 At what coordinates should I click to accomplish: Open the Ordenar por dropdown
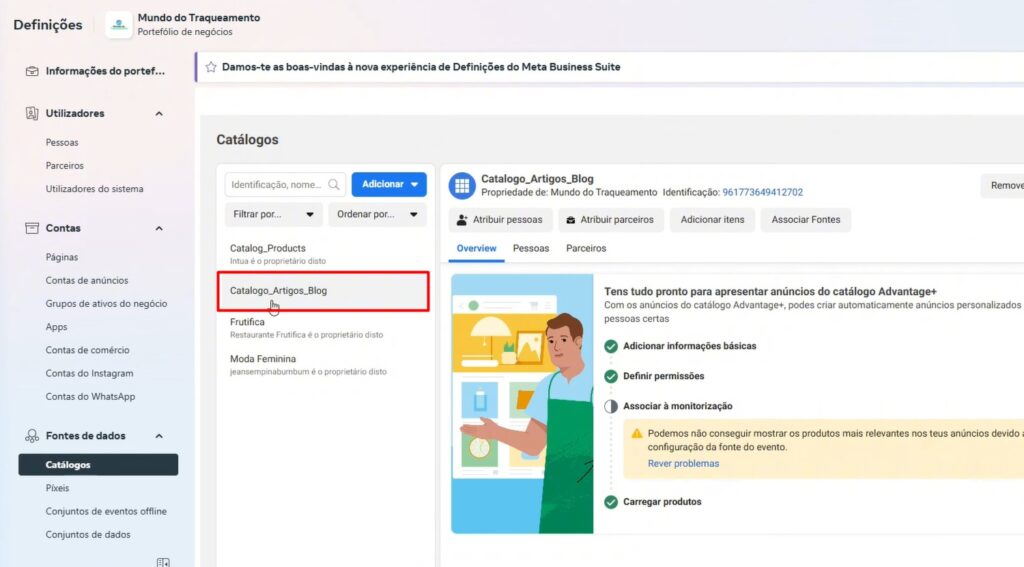pos(376,214)
